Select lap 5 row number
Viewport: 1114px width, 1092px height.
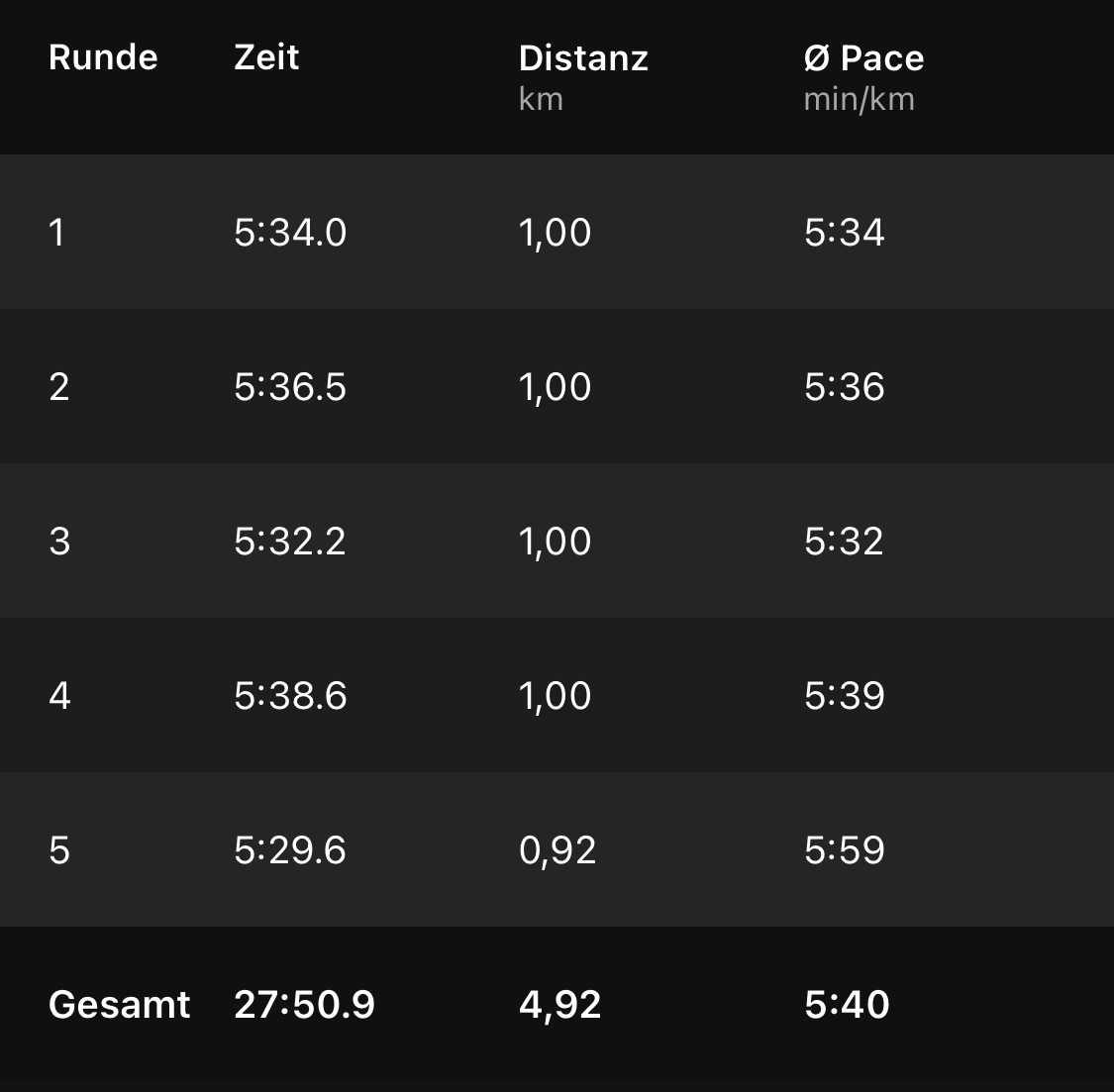[59, 850]
